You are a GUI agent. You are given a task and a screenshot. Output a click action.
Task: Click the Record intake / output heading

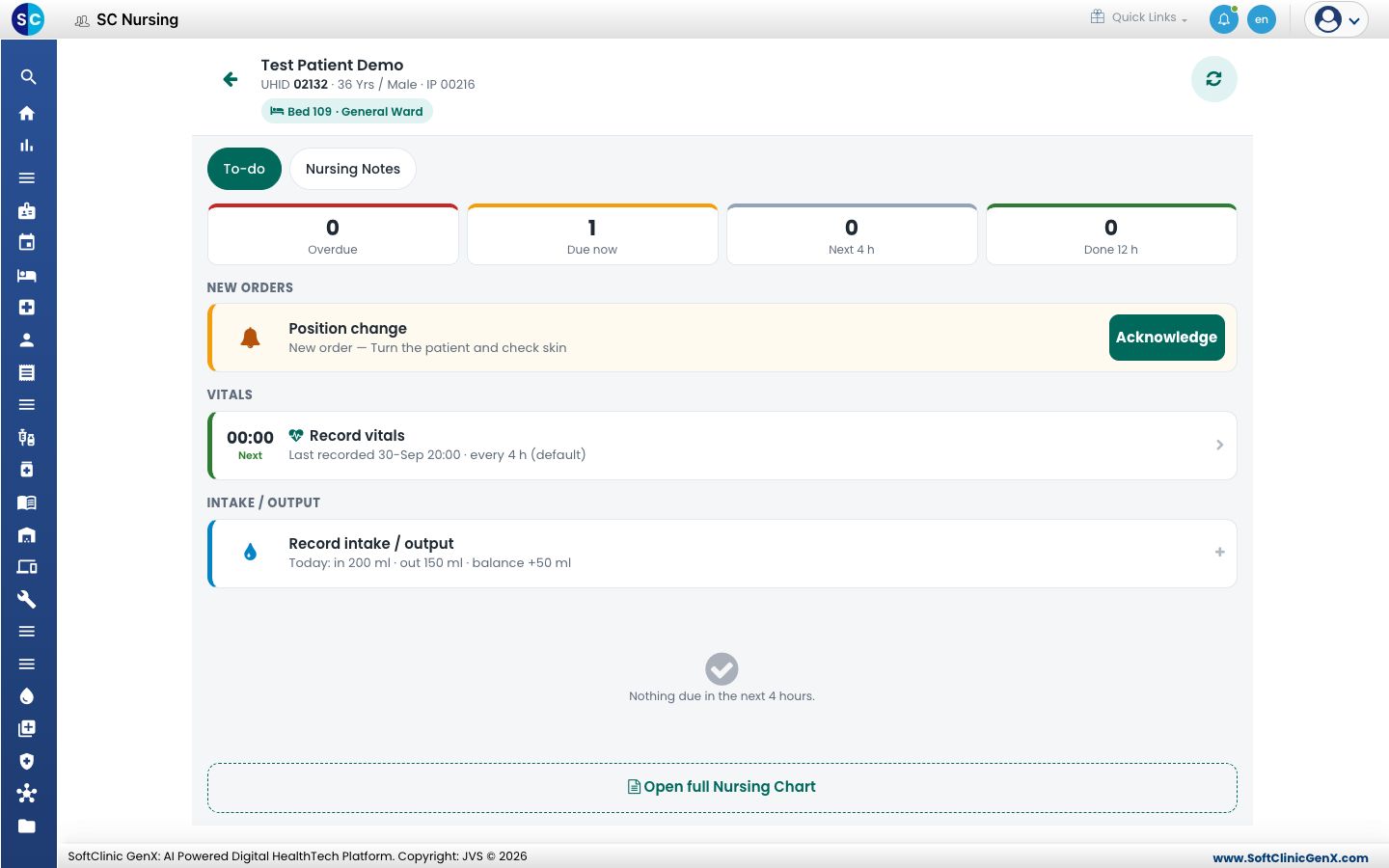371,544
